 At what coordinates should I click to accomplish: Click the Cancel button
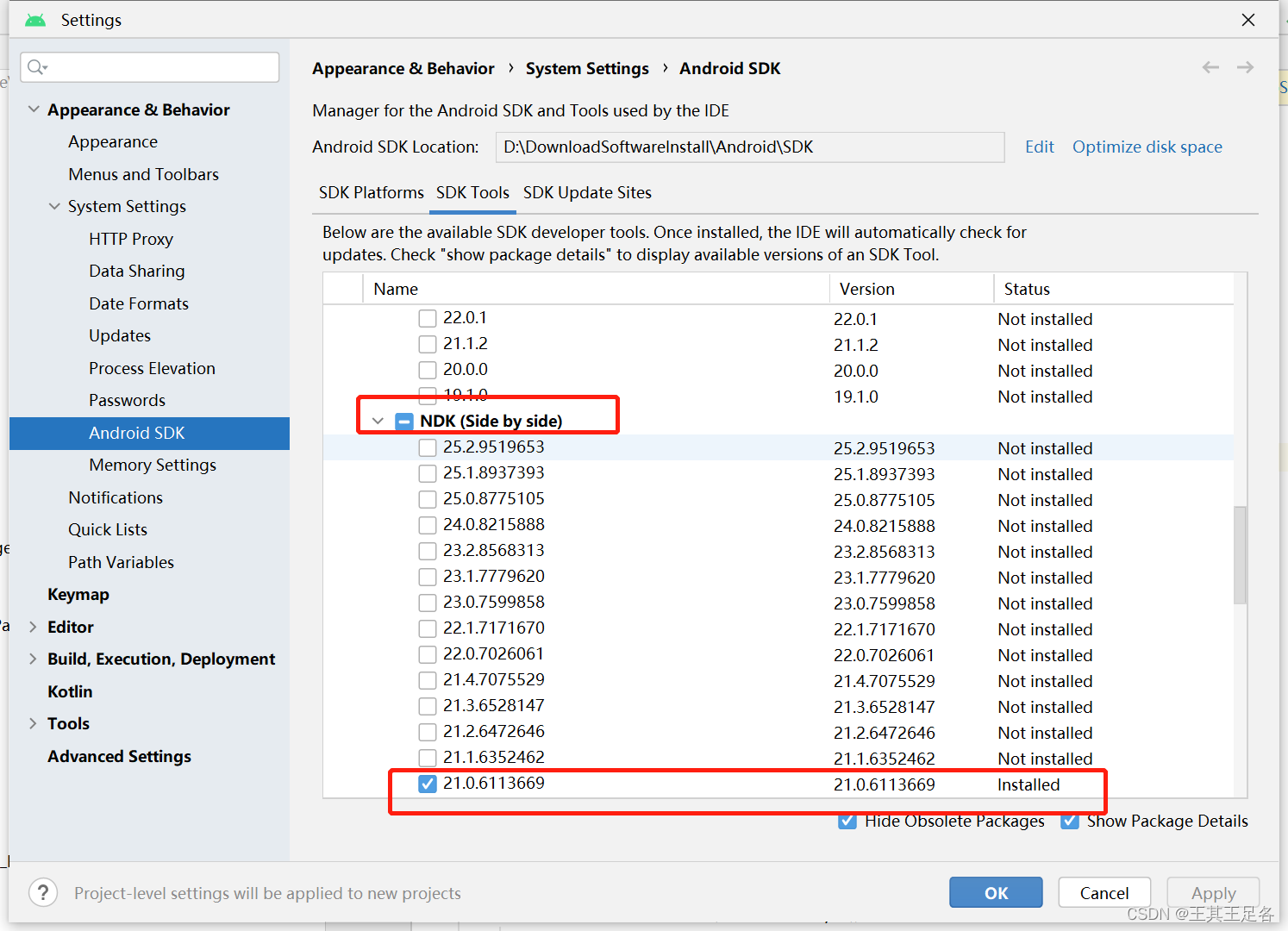pos(1104,892)
